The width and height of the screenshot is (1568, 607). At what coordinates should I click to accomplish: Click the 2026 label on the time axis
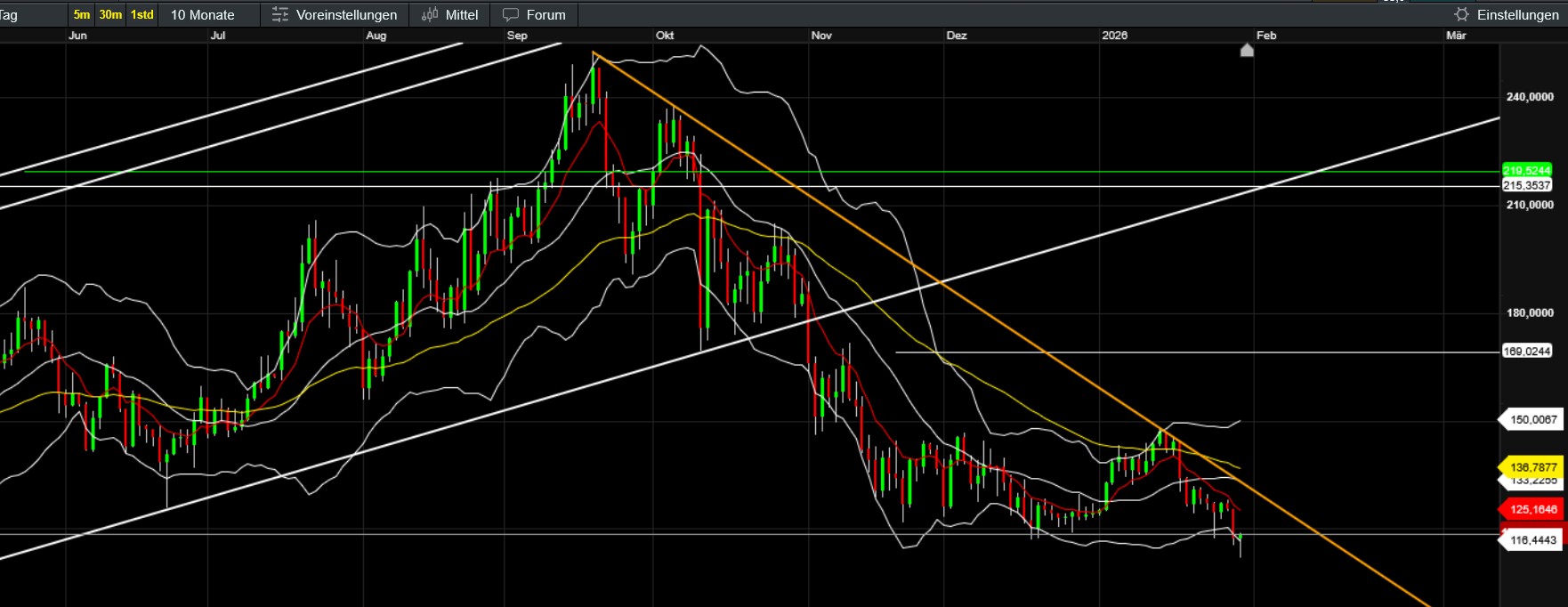pos(1114,36)
